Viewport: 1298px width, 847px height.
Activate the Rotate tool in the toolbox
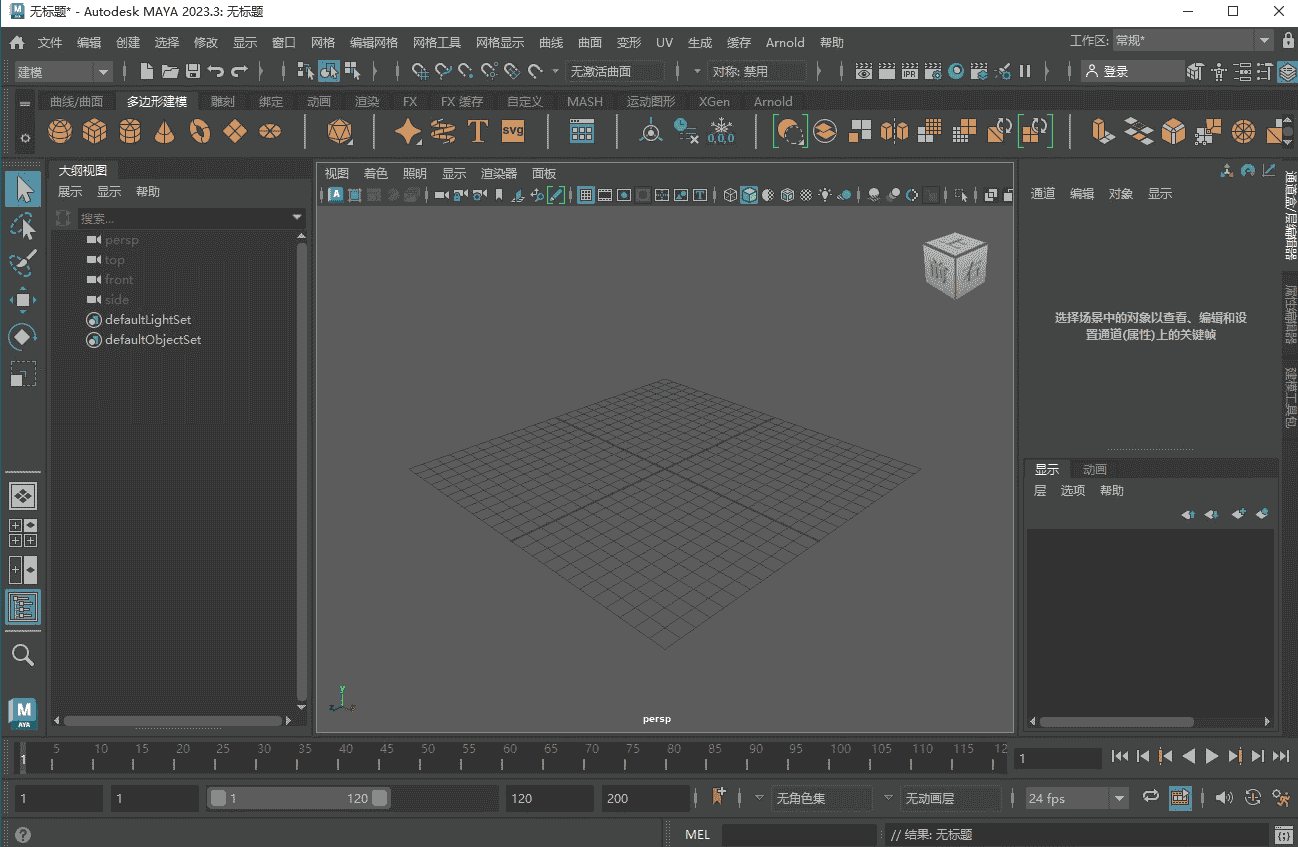23,337
